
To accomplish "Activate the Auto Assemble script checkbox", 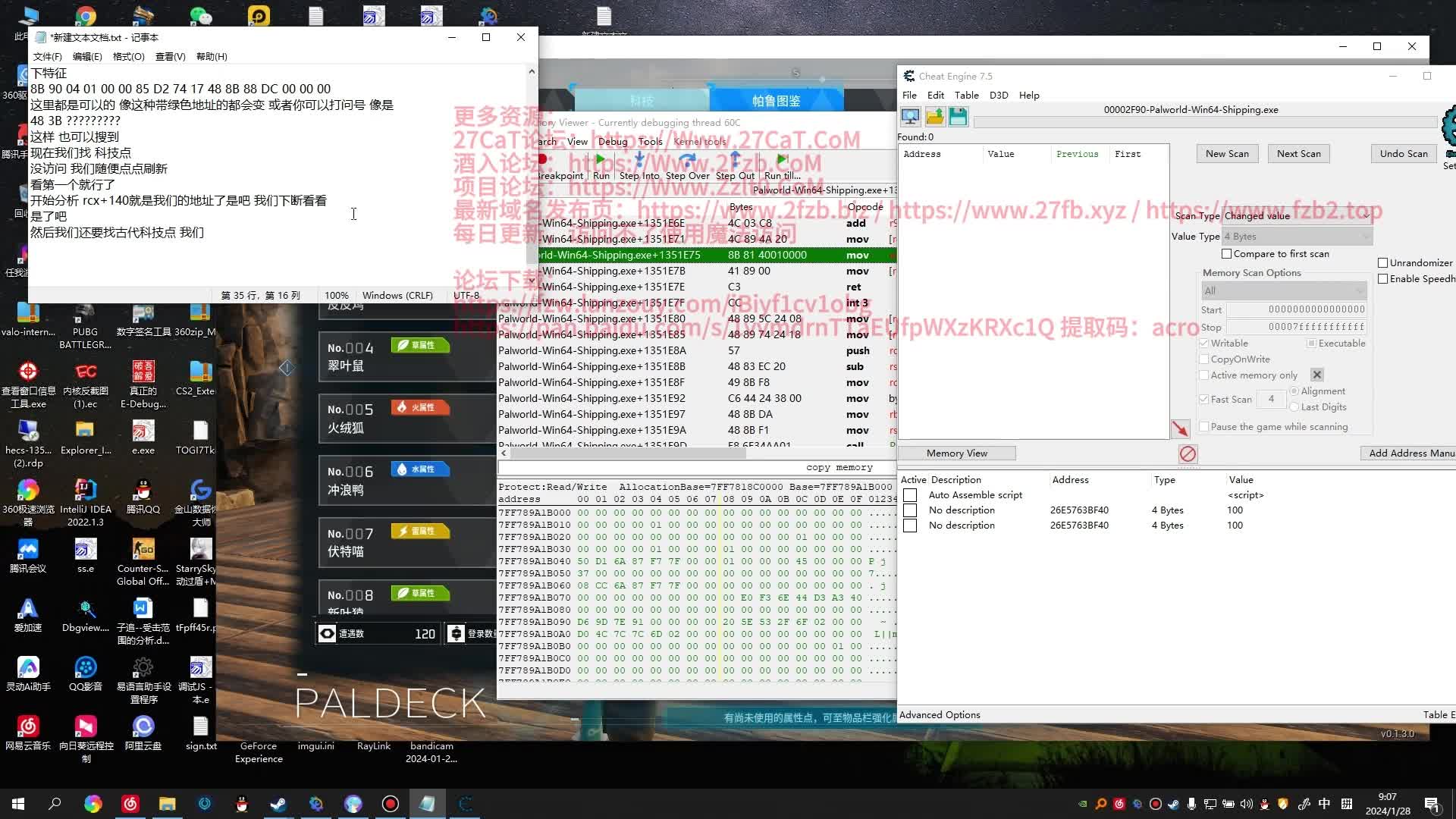I will (x=910, y=494).
